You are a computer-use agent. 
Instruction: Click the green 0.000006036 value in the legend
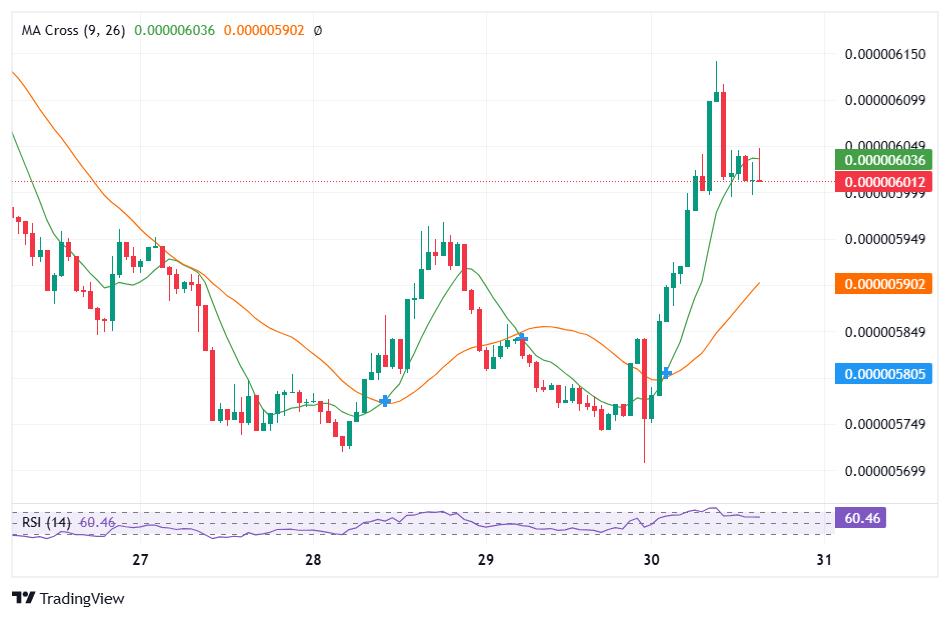(175, 31)
